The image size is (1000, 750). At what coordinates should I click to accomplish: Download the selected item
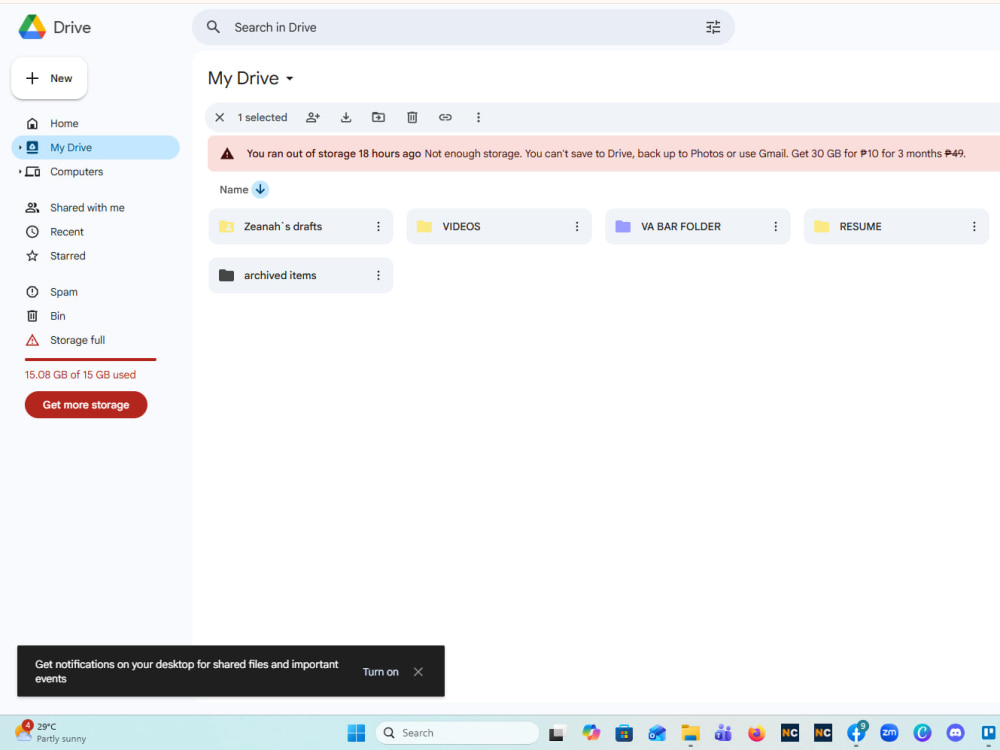point(346,117)
